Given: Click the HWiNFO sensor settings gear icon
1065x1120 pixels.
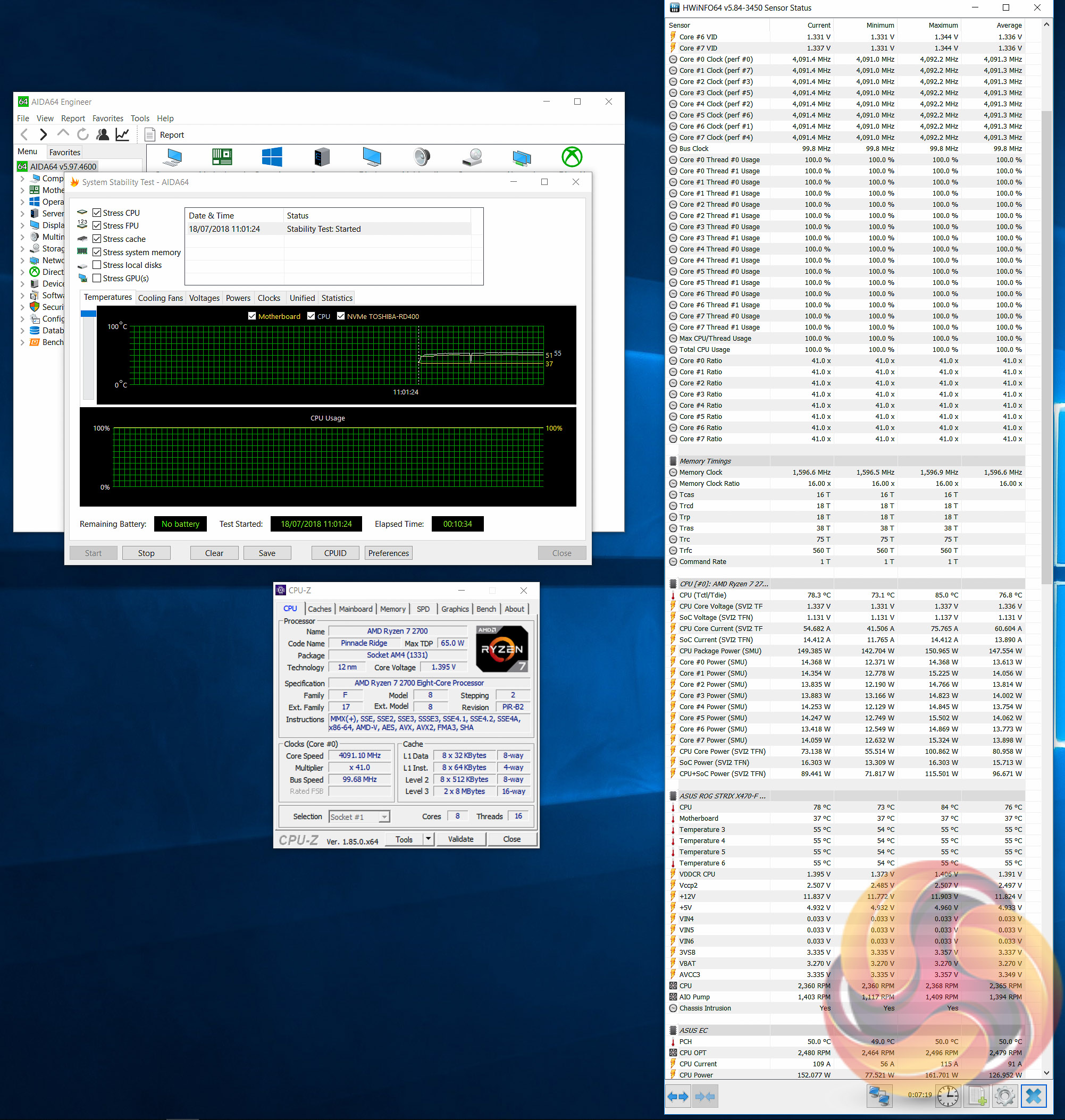Looking at the screenshot, I should (1004, 1096).
